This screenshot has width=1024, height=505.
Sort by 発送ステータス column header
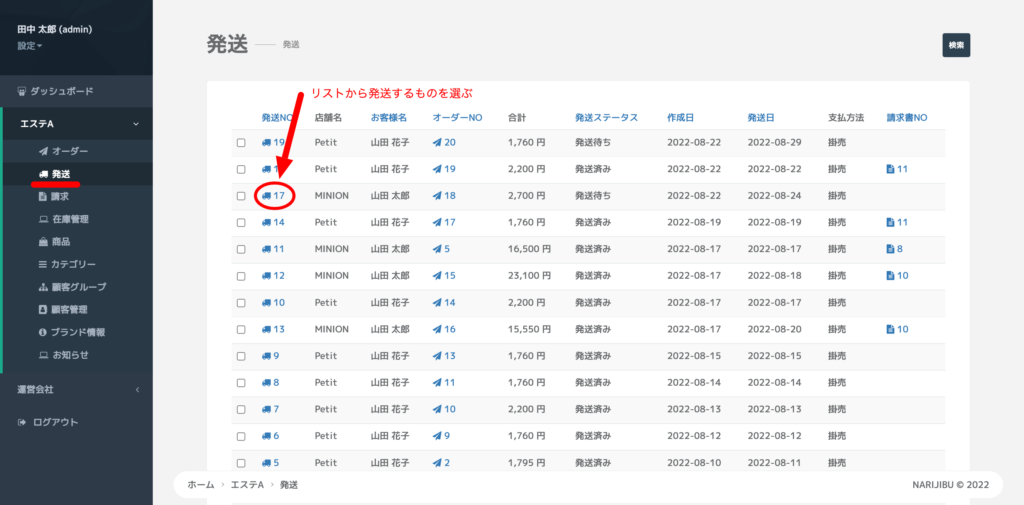606,117
